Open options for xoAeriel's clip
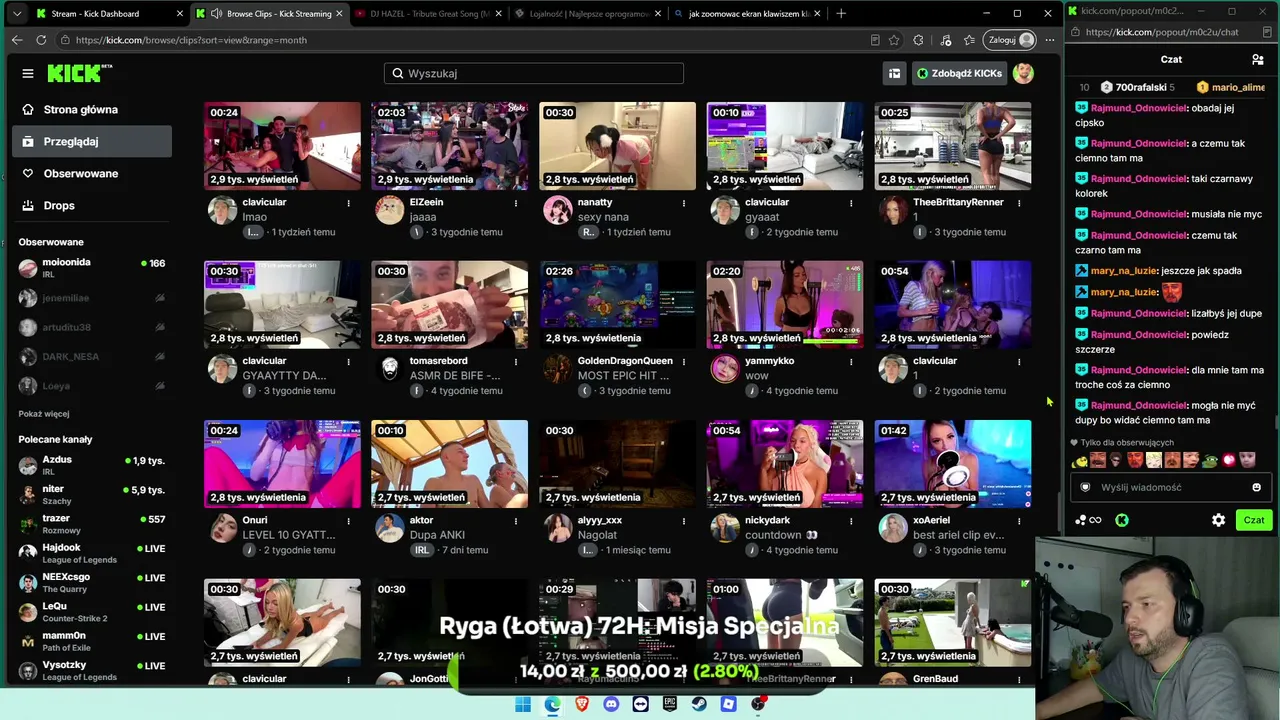Screen dimensions: 1280x720 tap(1019, 521)
